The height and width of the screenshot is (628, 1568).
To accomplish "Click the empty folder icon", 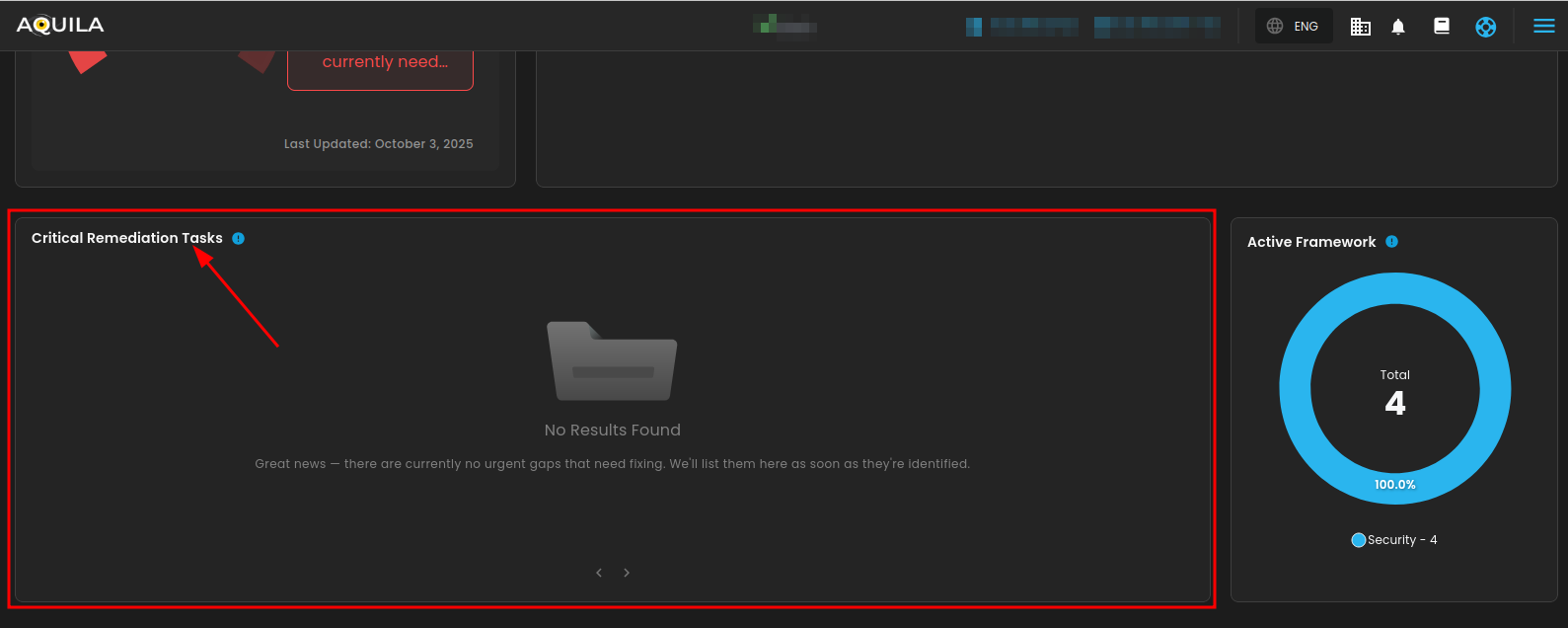I will [x=612, y=361].
